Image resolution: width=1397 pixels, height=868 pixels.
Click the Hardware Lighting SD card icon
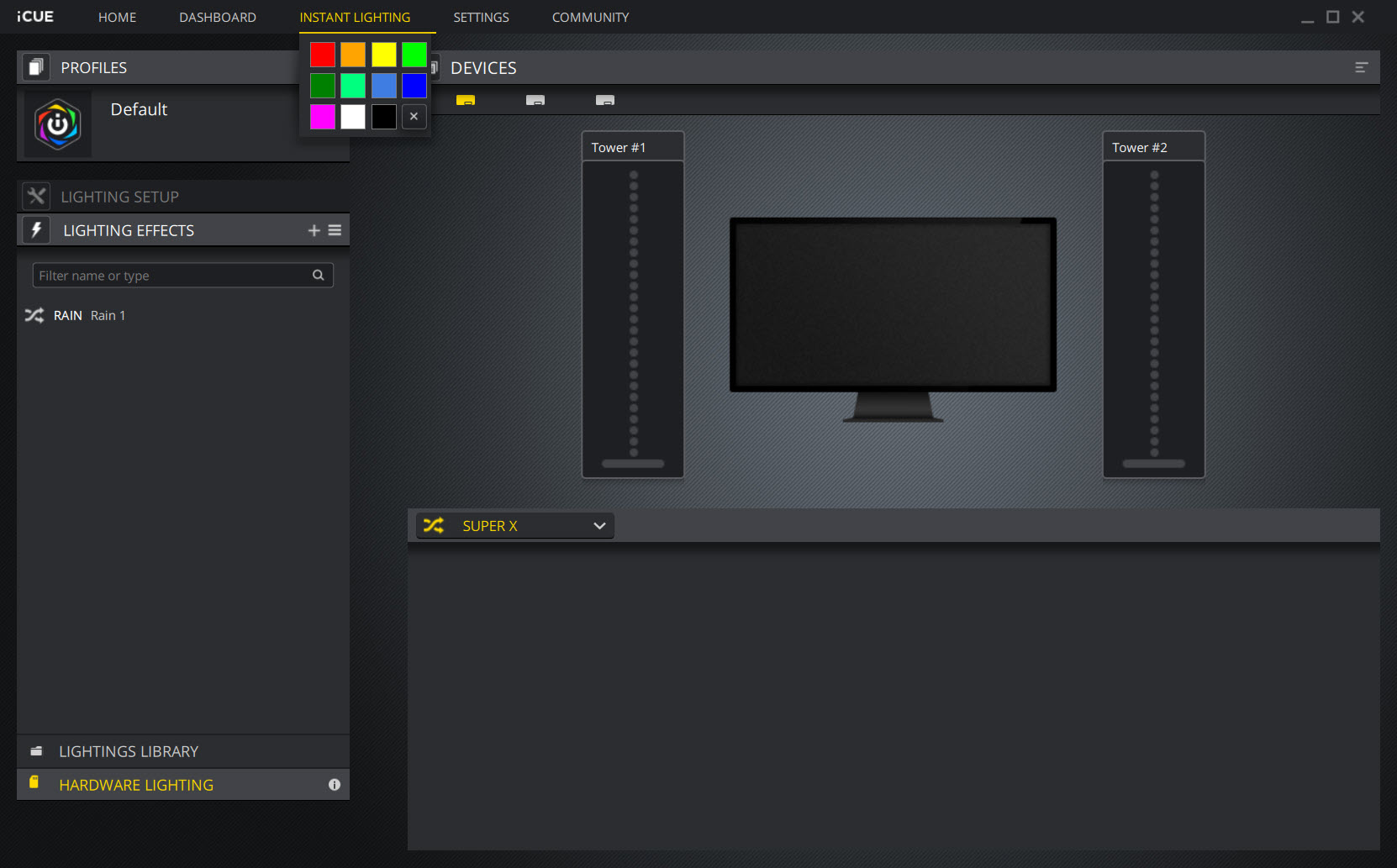(34, 782)
